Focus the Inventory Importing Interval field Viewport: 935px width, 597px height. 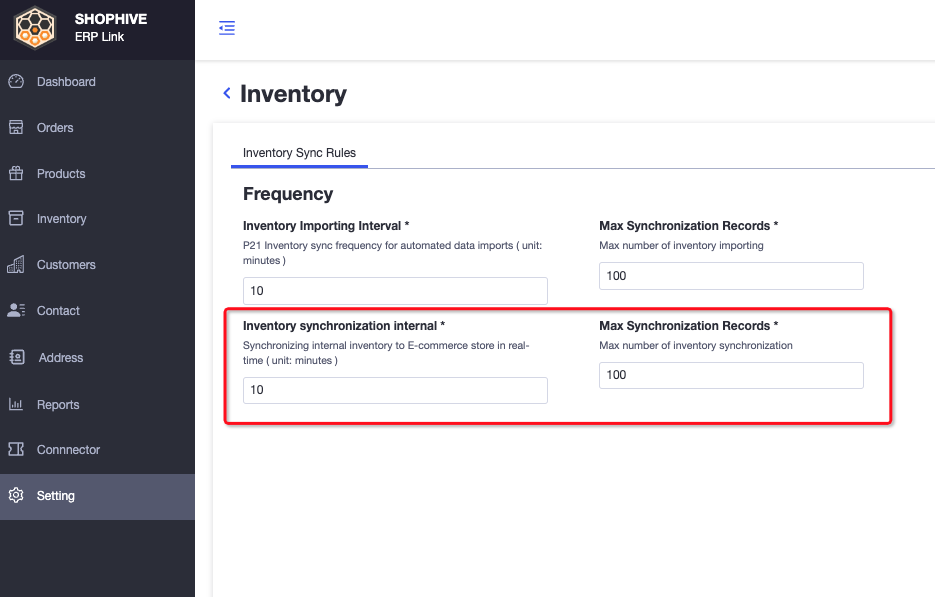point(395,291)
